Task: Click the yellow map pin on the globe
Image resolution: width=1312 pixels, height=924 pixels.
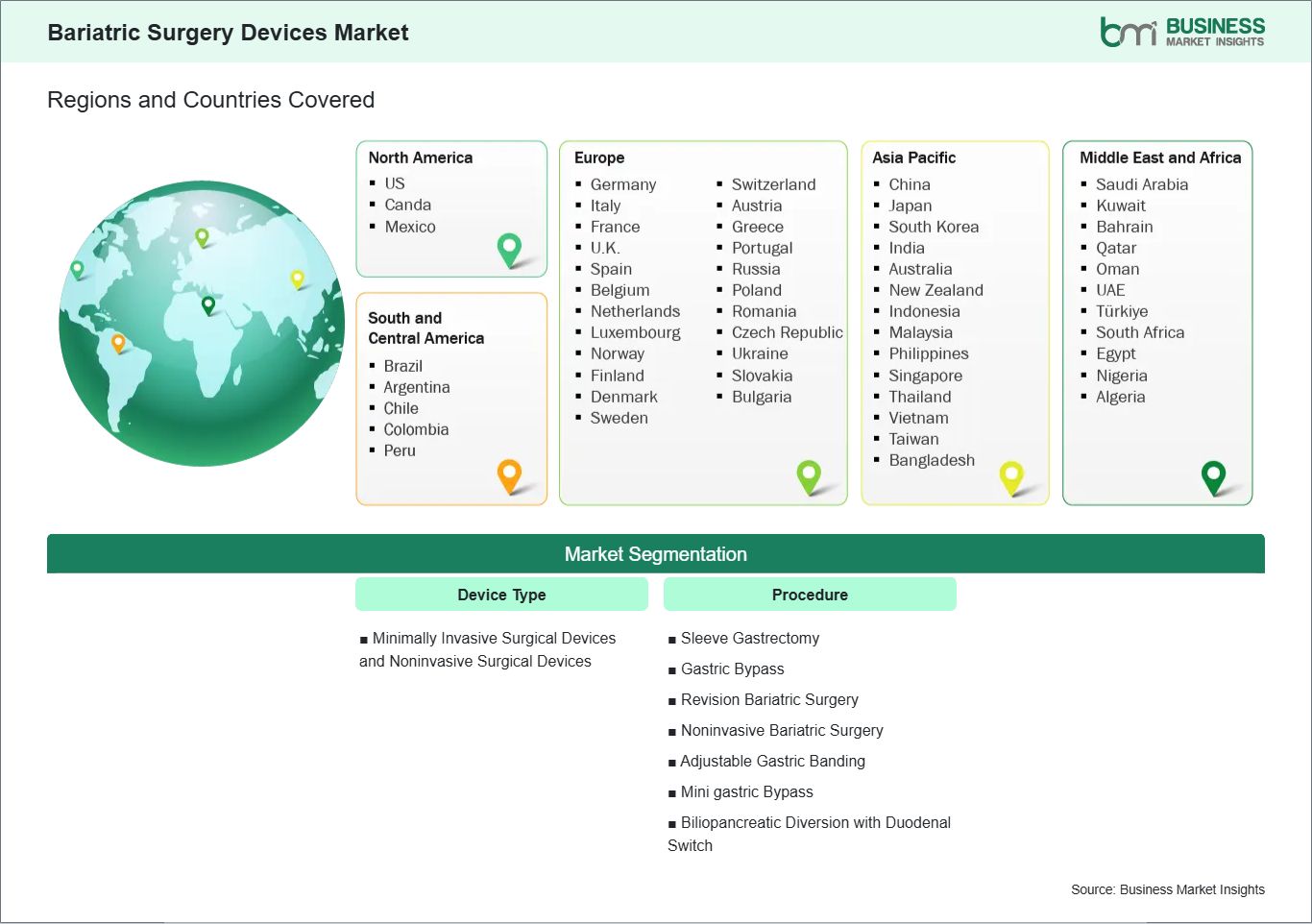Action: (297, 279)
